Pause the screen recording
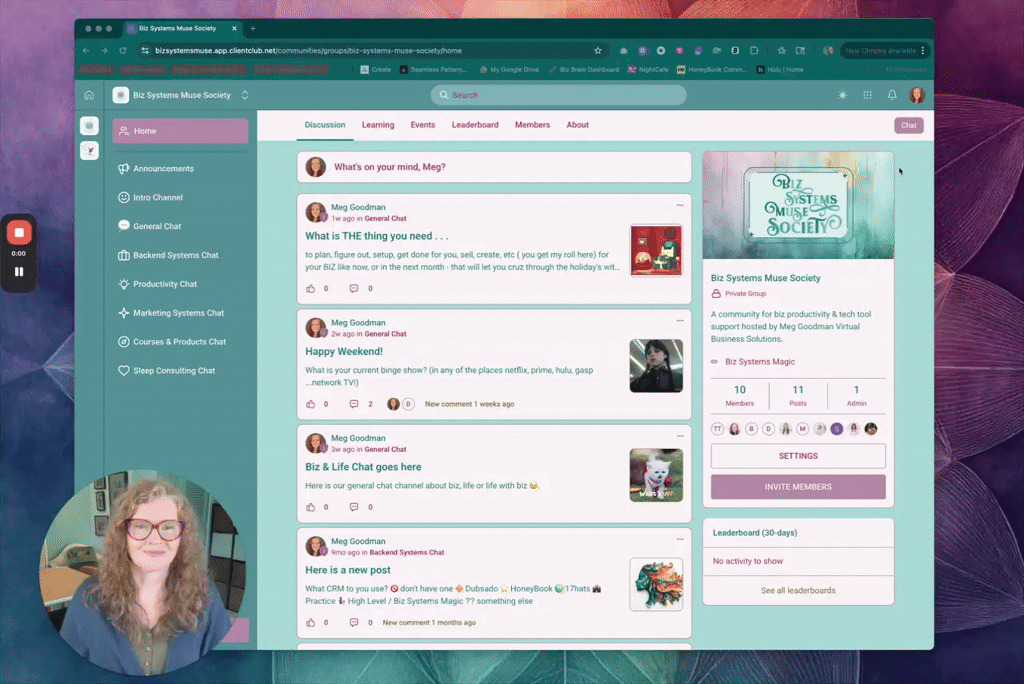 [19, 272]
